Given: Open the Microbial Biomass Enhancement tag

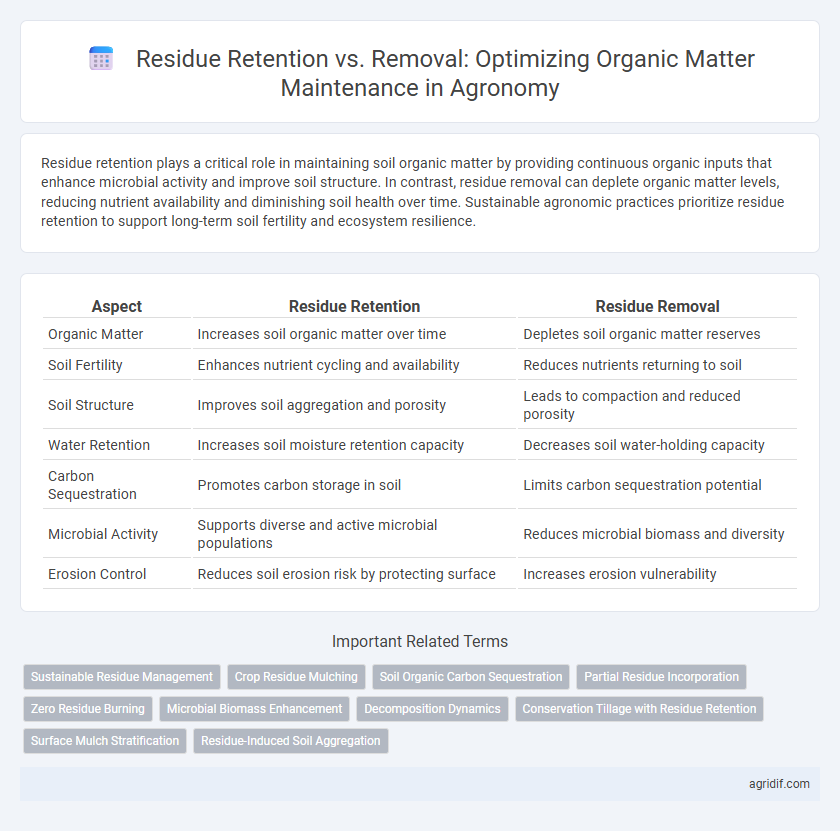Looking at the screenshot, I should (x=254, y=709).
